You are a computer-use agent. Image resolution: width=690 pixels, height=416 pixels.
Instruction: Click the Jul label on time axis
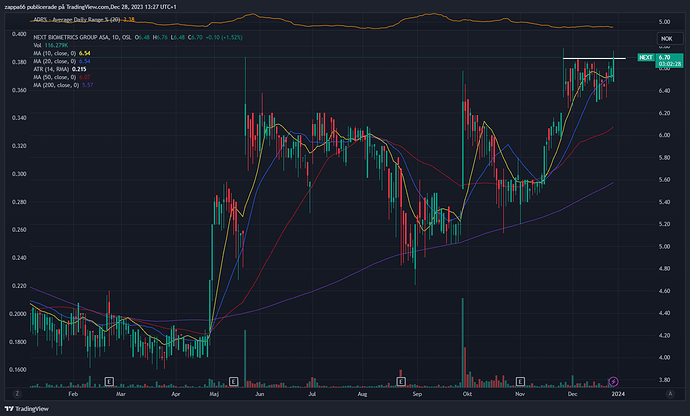(x=312, y=394)
